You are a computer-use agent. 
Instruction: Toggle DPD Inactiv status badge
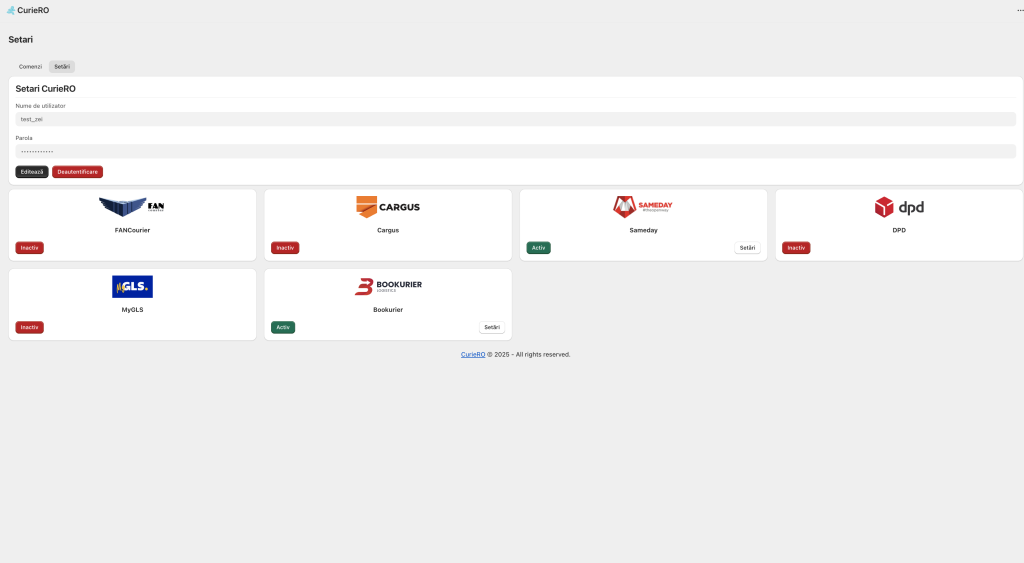[796, 248]
